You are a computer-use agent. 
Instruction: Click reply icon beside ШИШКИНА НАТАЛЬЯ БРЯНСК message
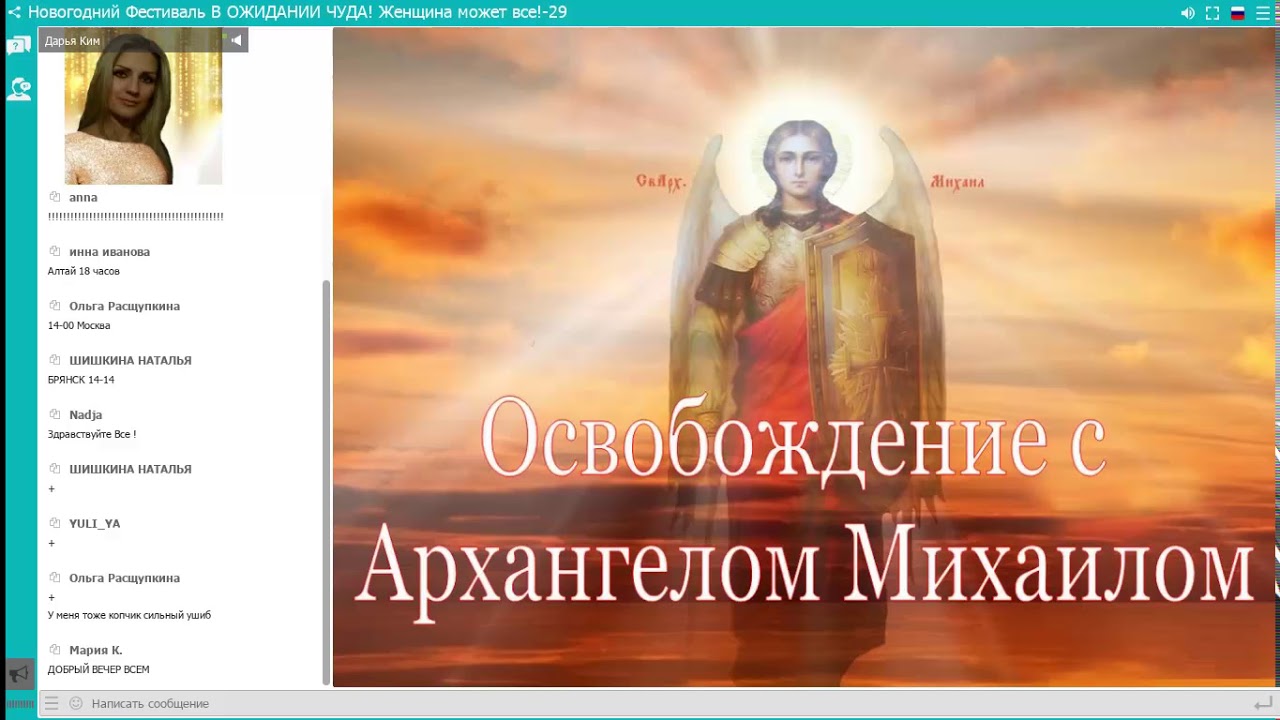(x=55, y=359)
